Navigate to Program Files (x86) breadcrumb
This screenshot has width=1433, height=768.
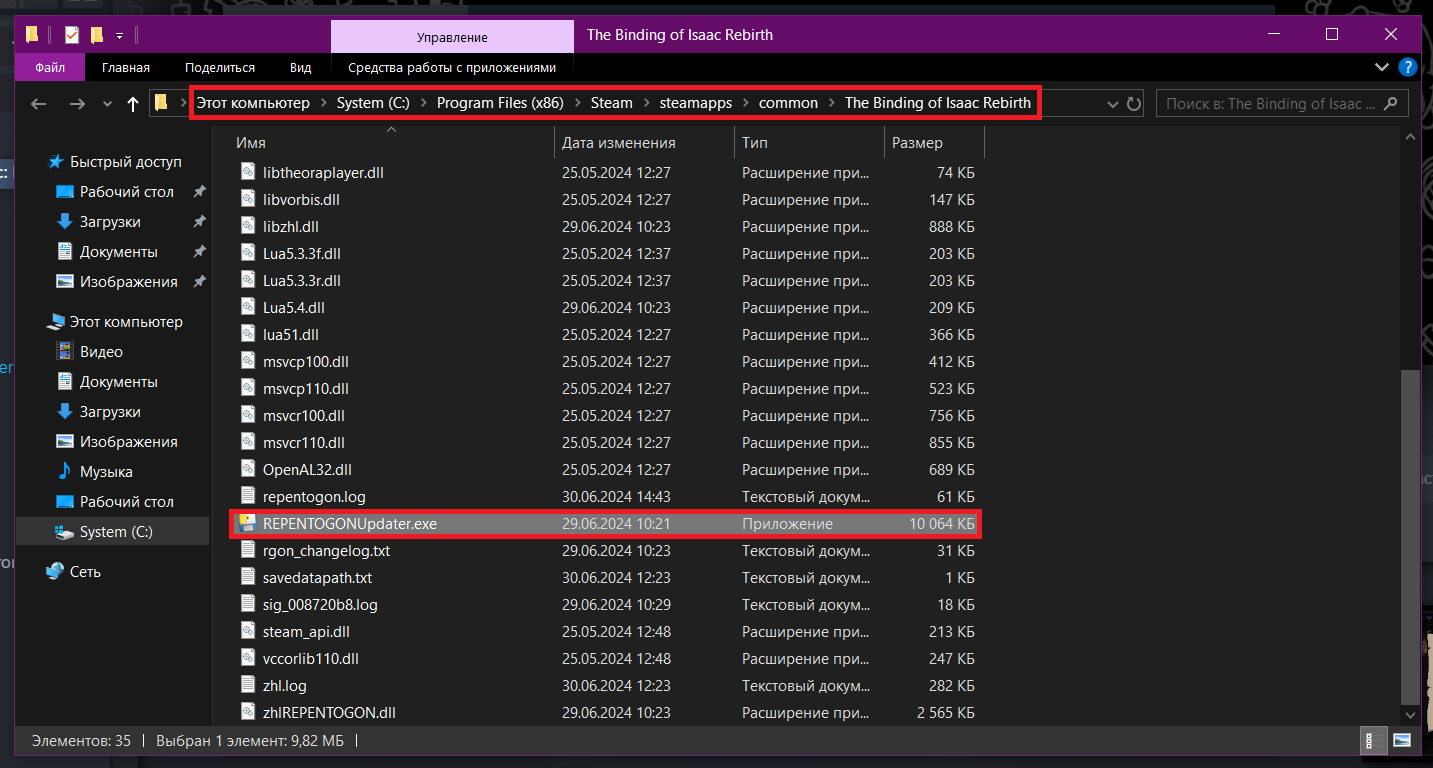[501, 103]
